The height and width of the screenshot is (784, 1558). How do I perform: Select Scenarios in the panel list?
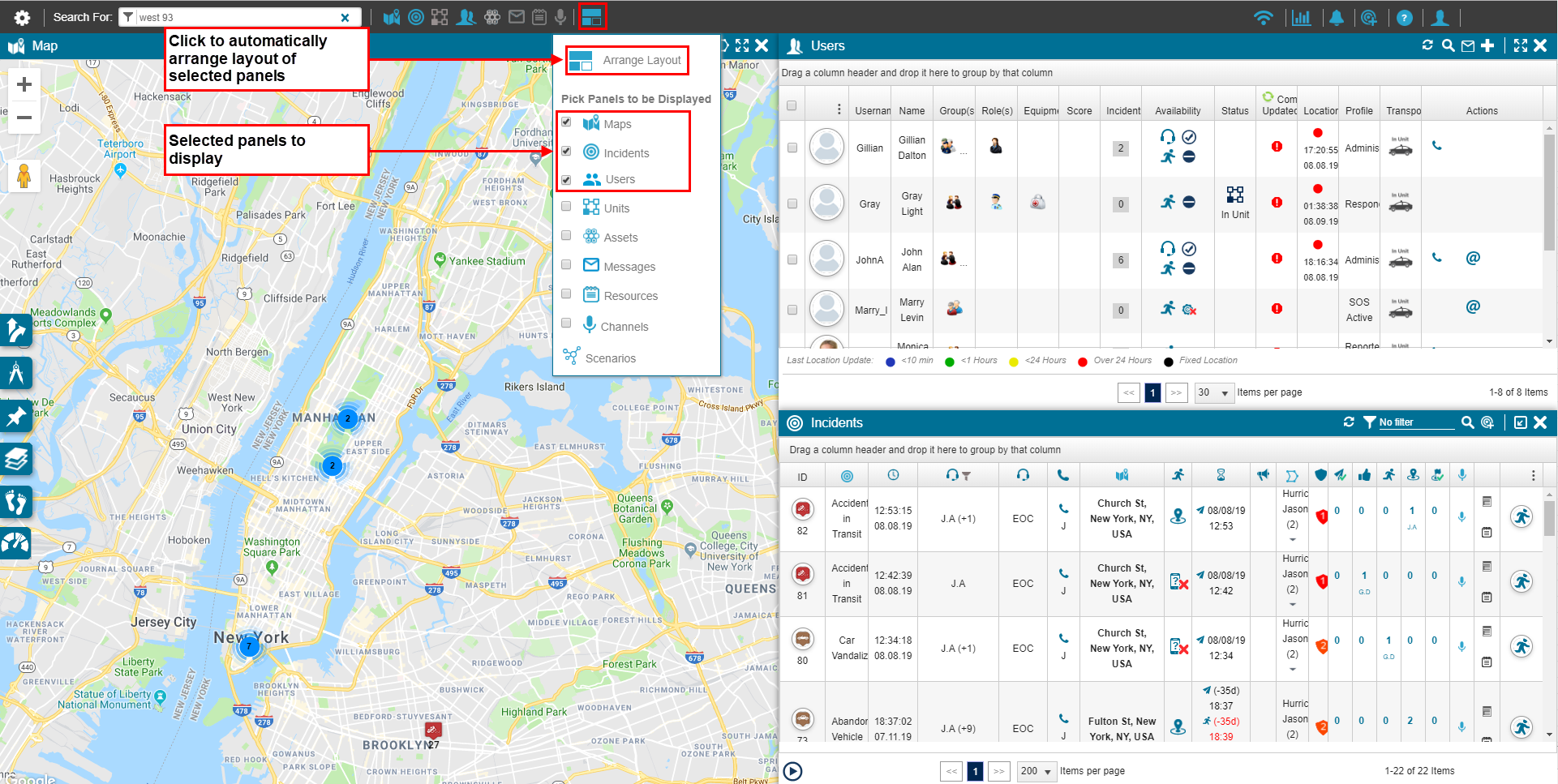[x=610, y=358]
